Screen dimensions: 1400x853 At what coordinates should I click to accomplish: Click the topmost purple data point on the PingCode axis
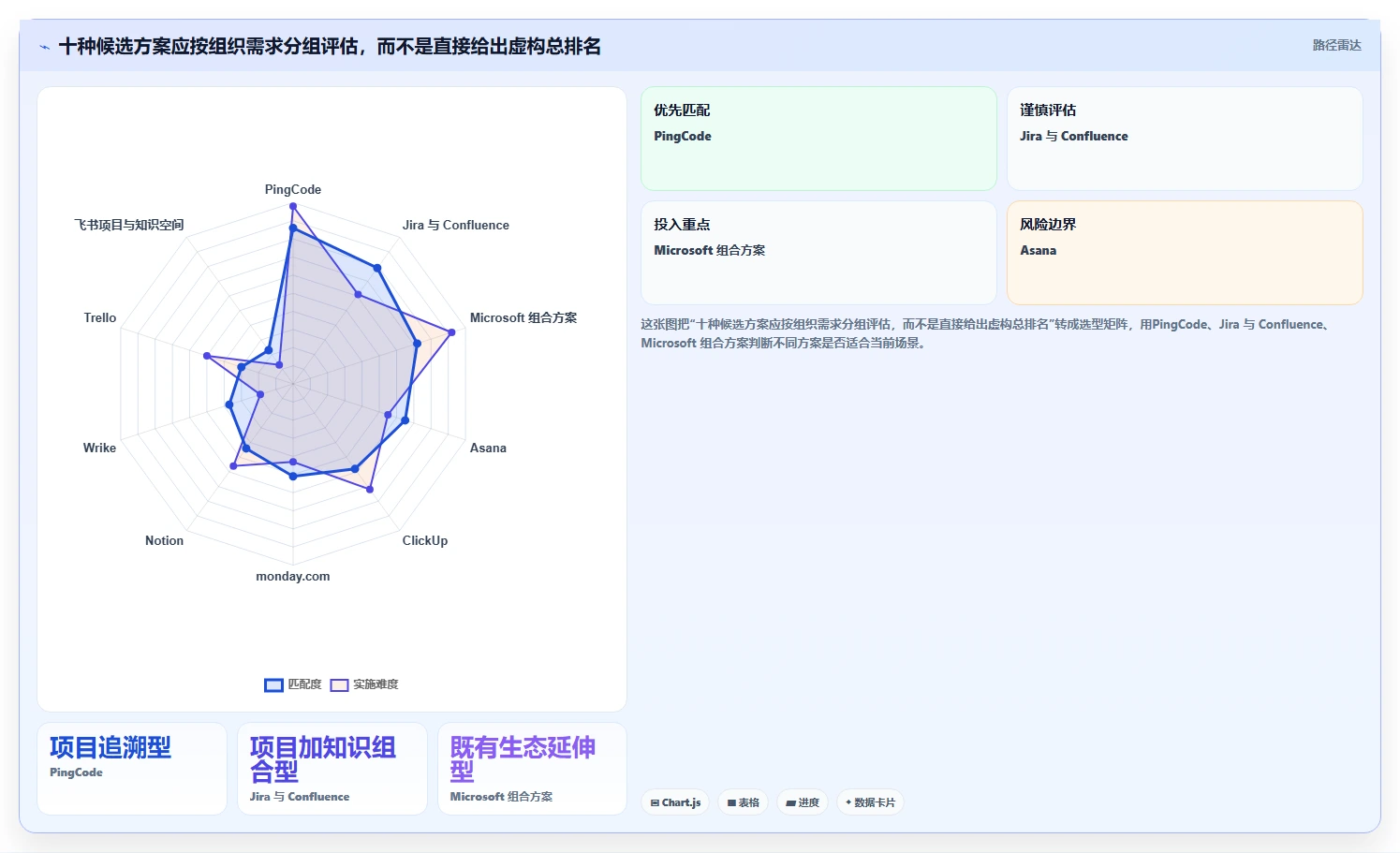[x=293, y=206]
